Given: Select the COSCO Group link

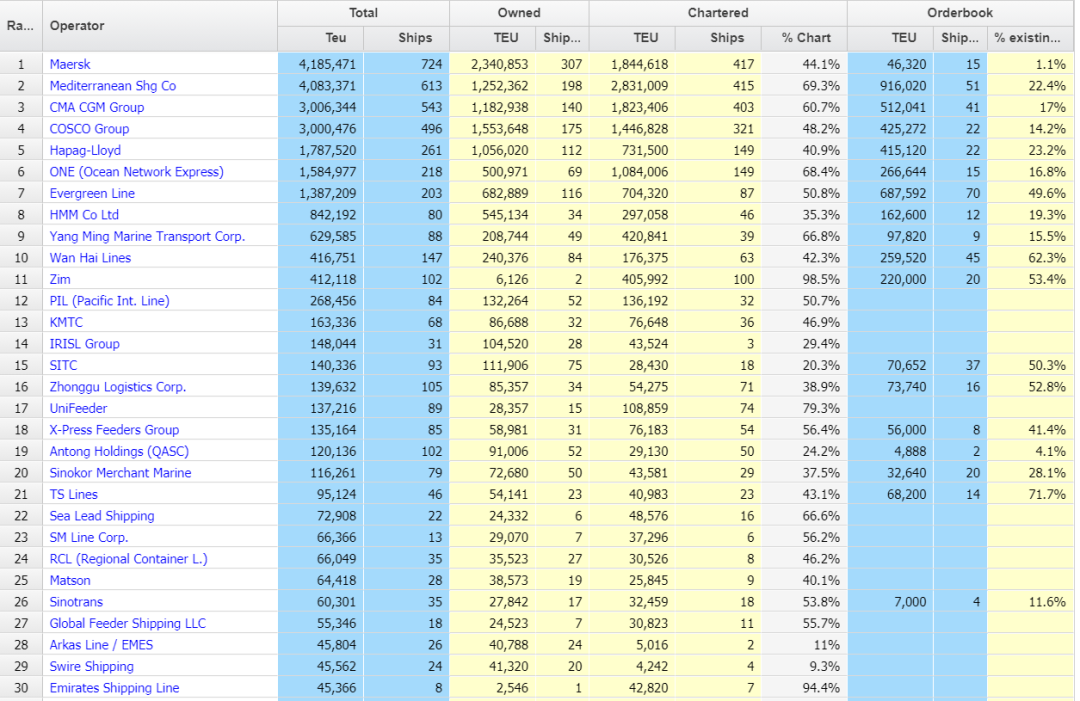Looking at the screenshot, I should pyautogui.click(x=89, y=129).
